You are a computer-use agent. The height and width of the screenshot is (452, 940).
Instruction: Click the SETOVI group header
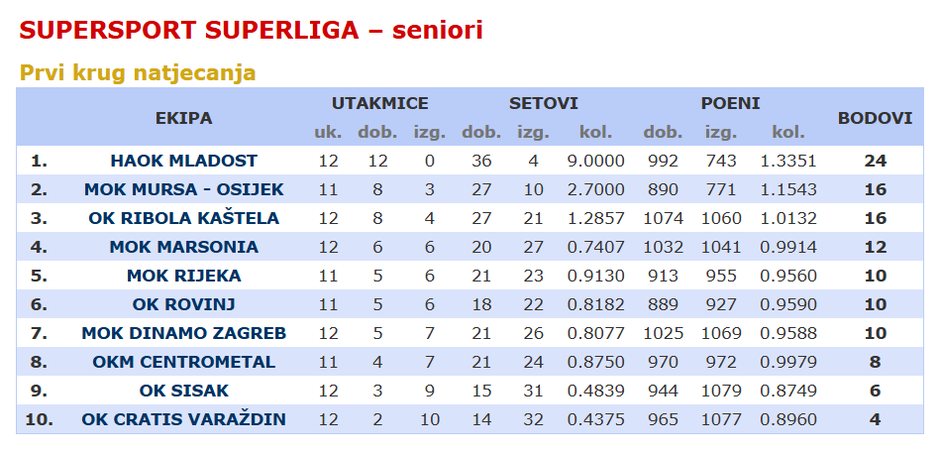[x=544, y=104]
